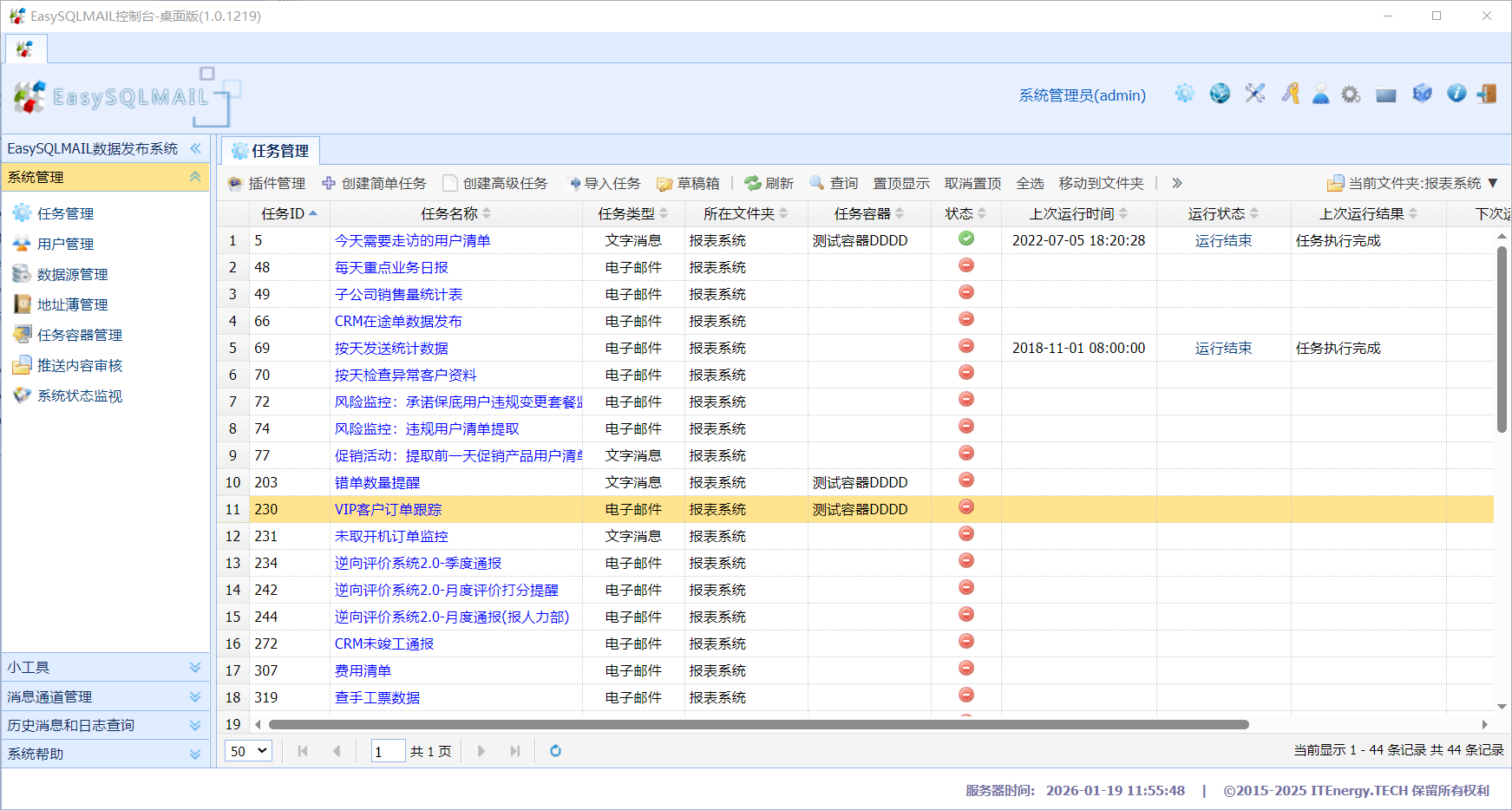
Task: Open 任务管理 in the sidebar
Action: click(x=65, y=213)
